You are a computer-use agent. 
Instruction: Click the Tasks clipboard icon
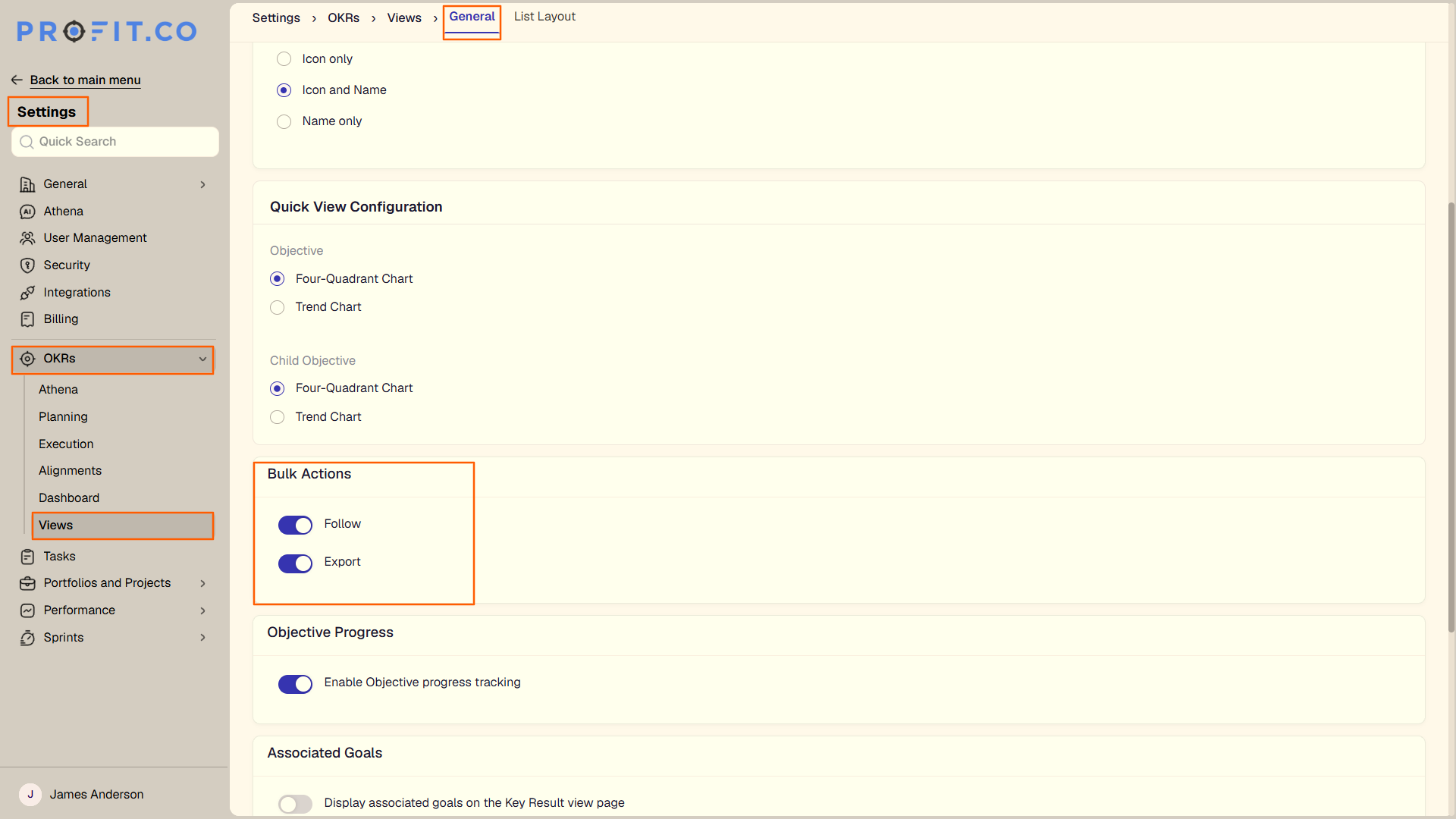(x=27, y=557)
